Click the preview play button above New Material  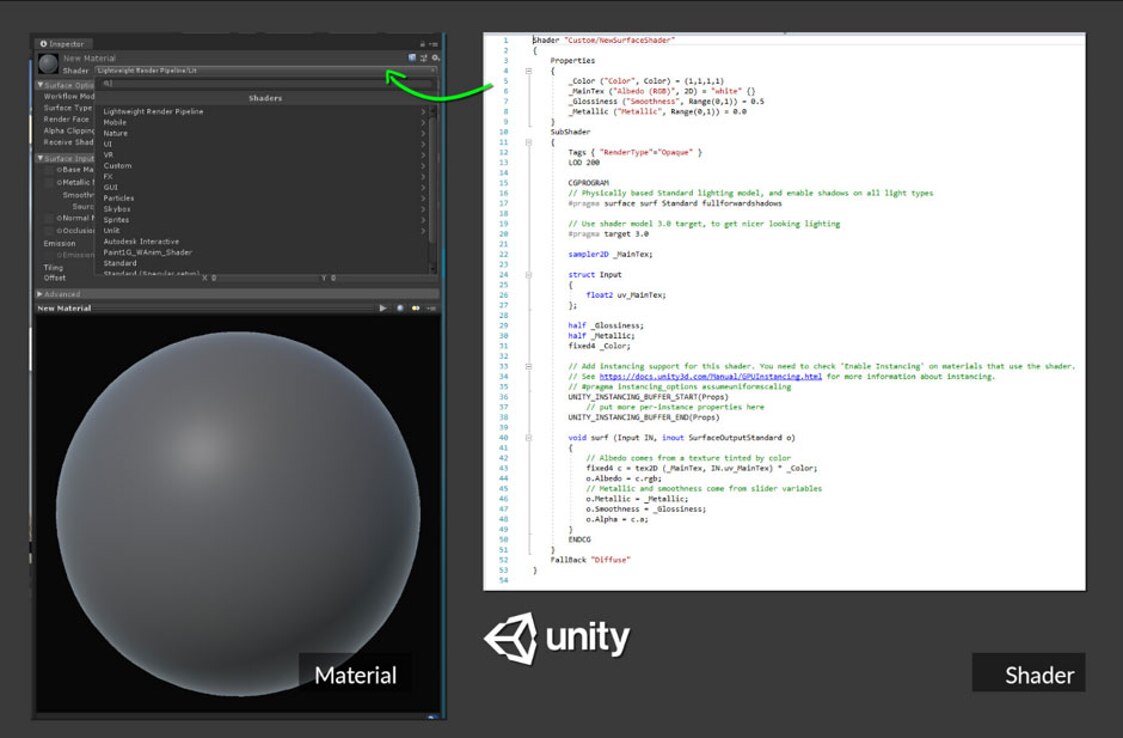pos(384,308)
